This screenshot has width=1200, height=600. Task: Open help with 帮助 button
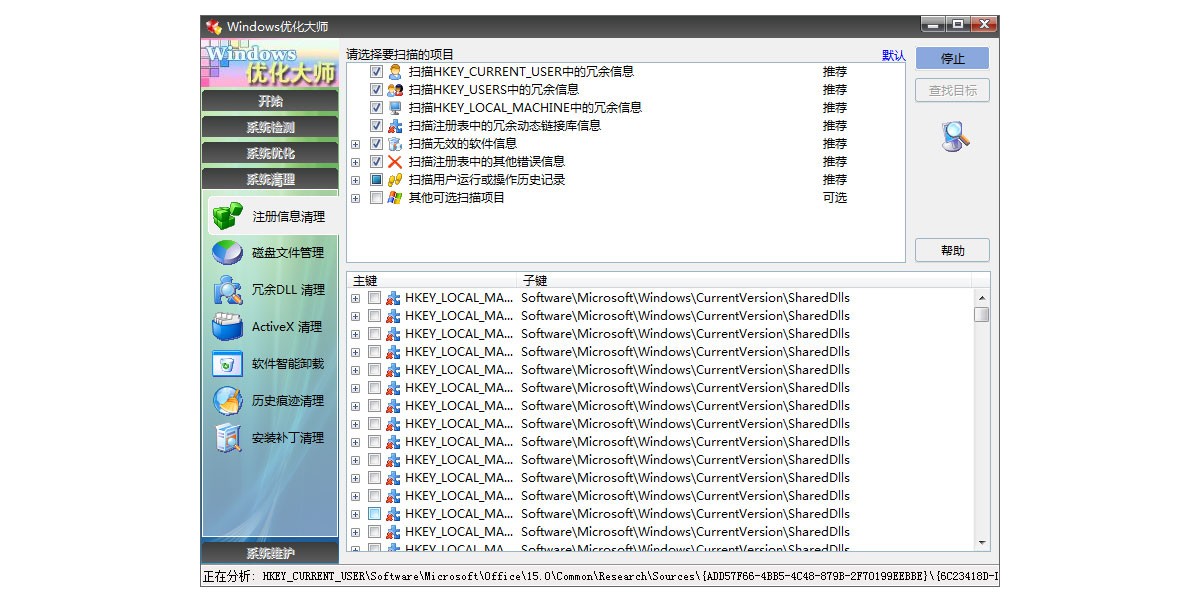tap(952, 251)
